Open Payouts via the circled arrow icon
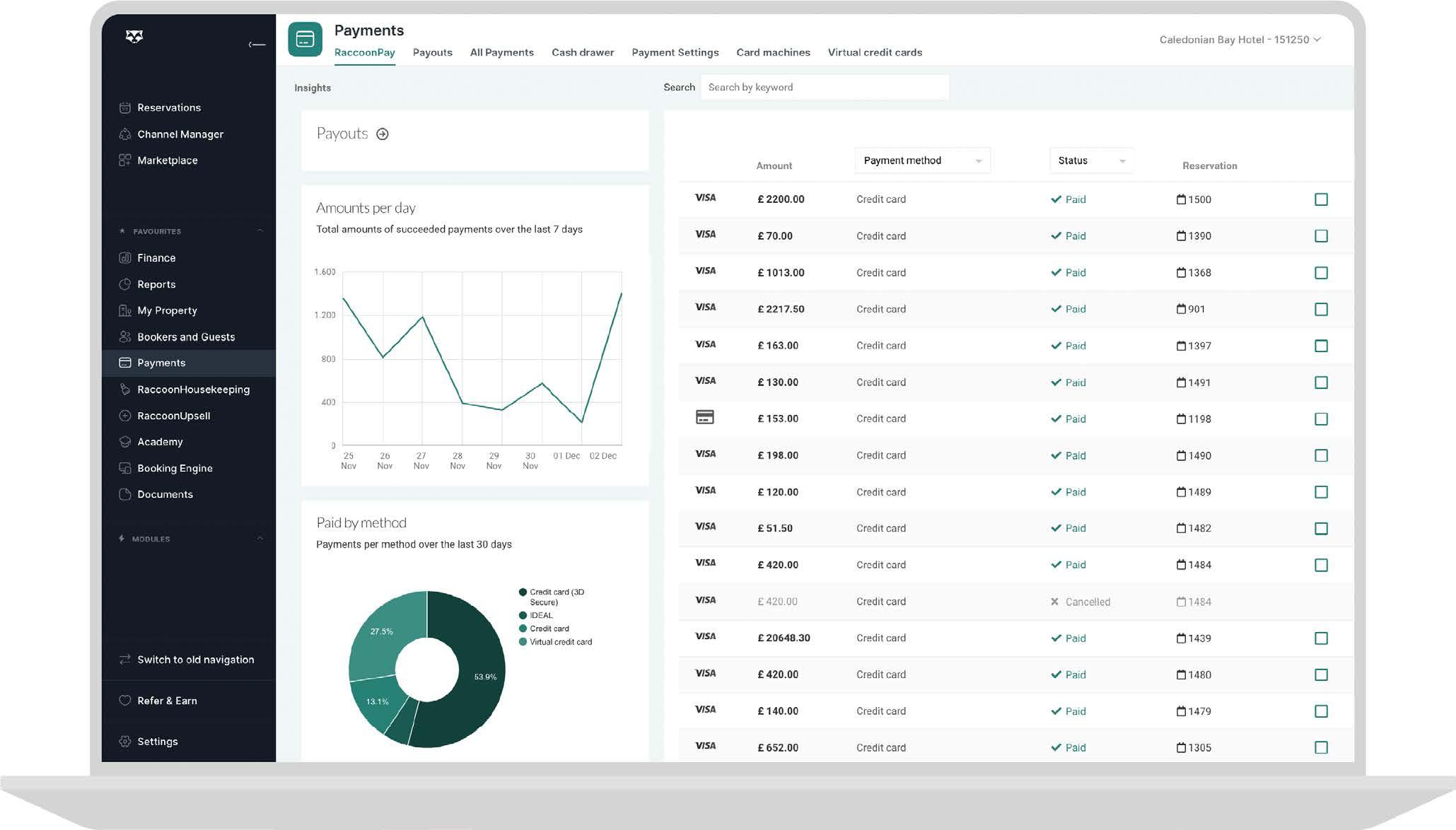1456x830 pixels. click(x=383, y=134)
